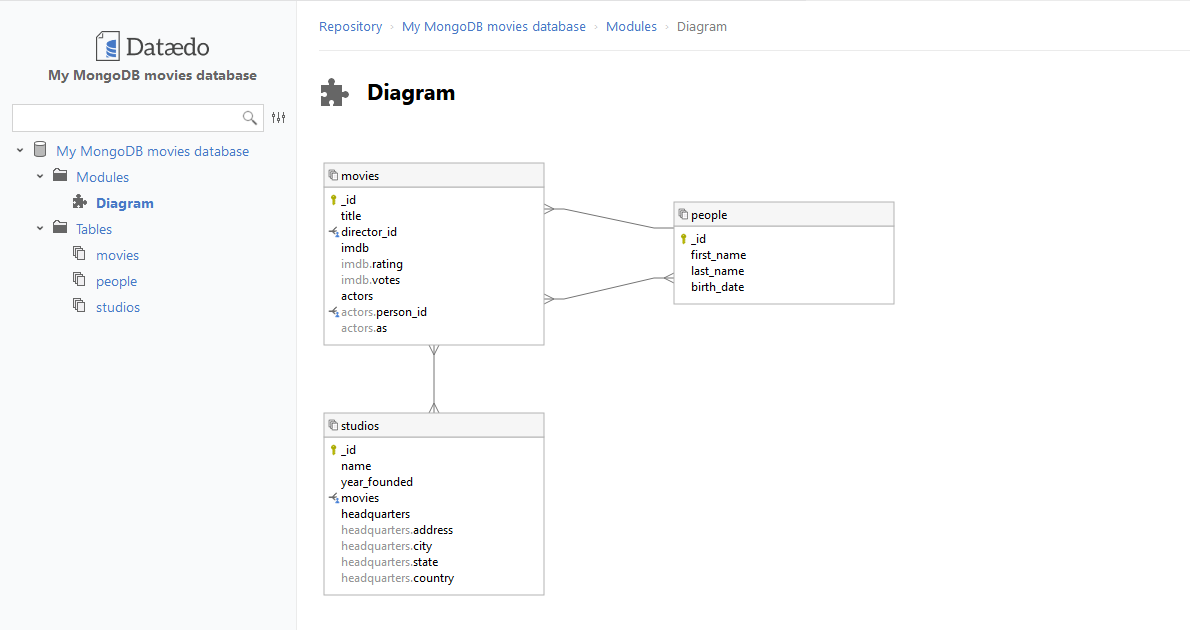Click the table icon in the people diagram header
1190x630 pixels.
(x=683, y=214)
